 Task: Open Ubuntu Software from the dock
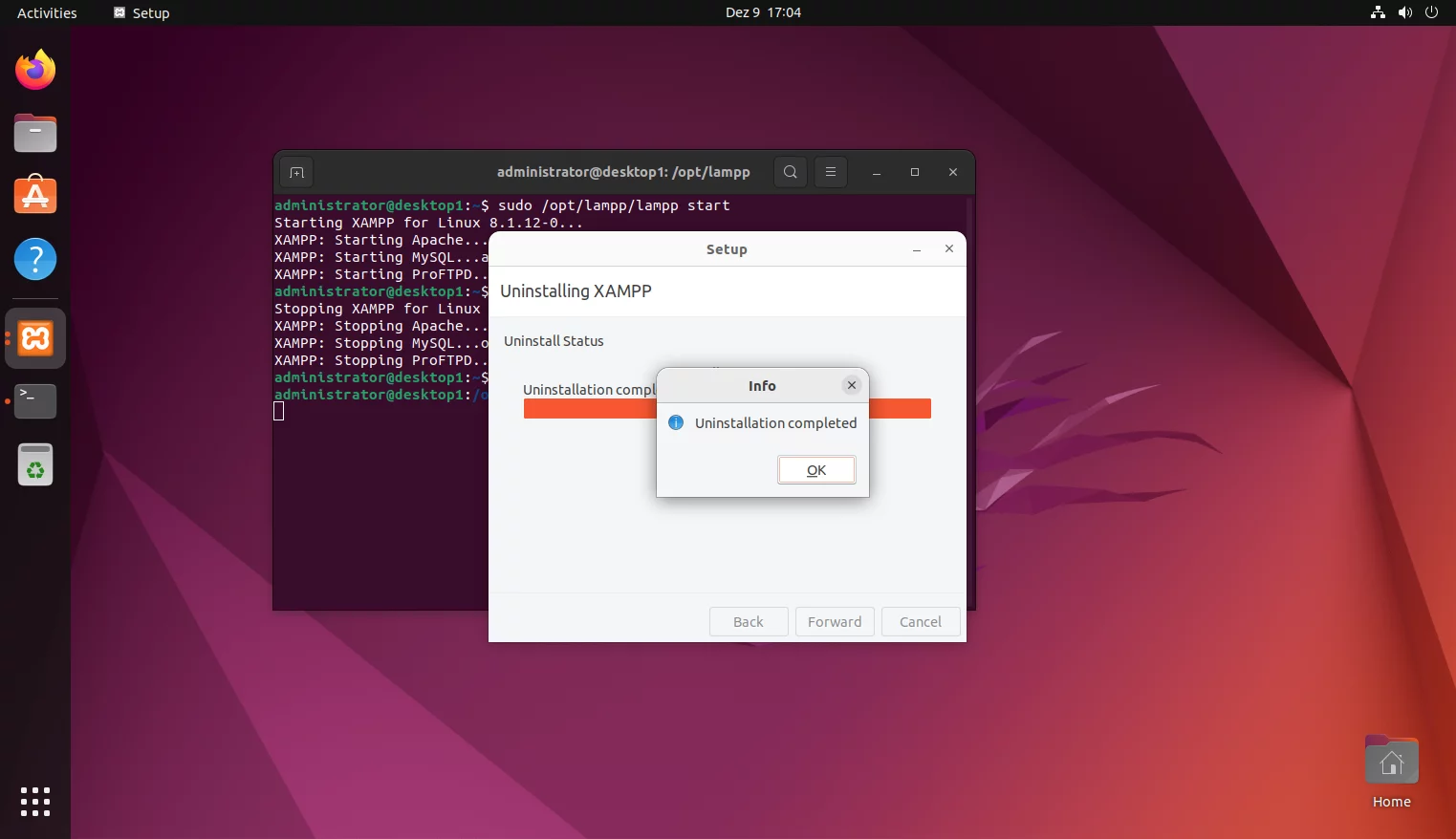click(x=35, y=196)
